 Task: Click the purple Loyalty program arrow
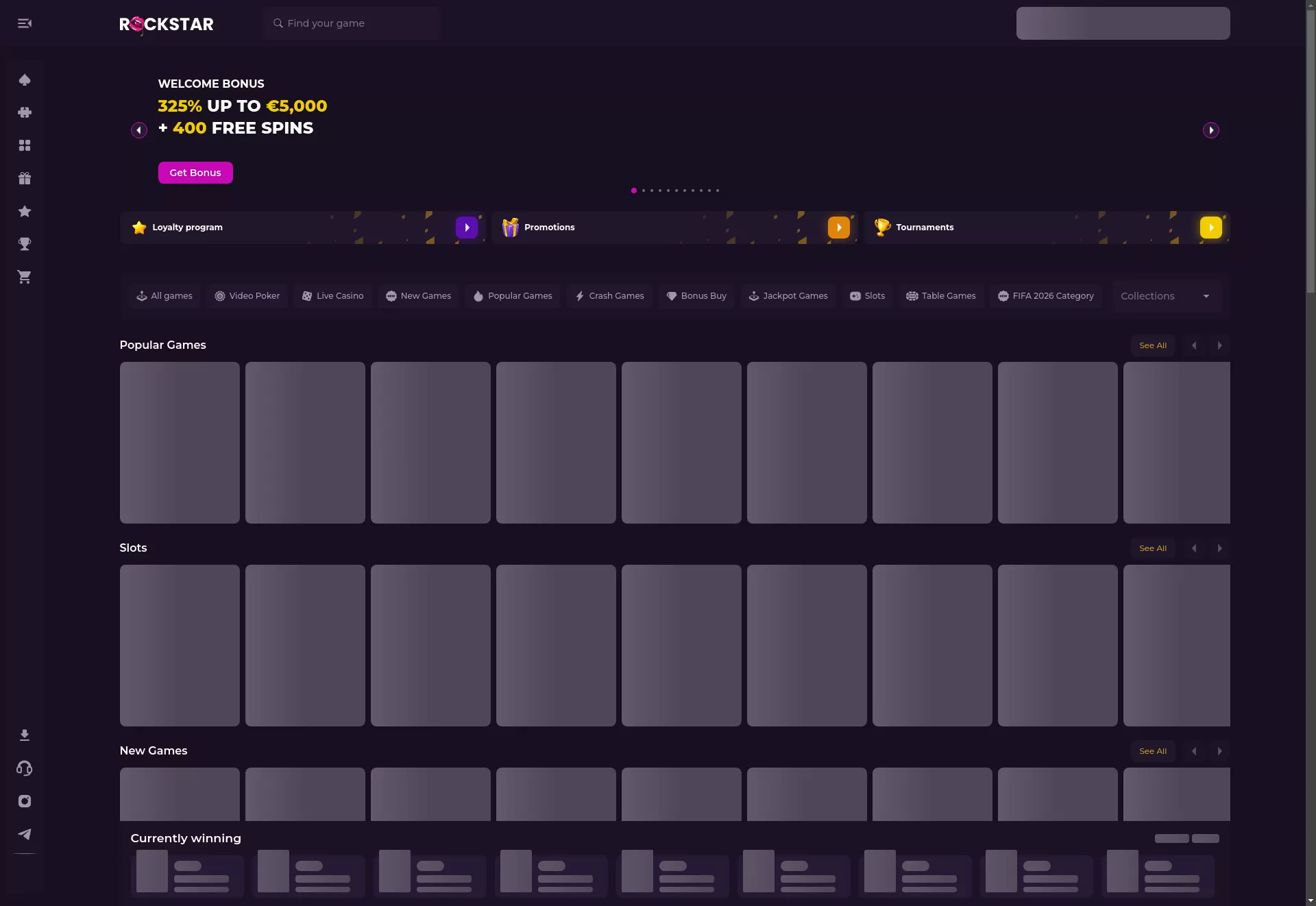click(467, 228)
